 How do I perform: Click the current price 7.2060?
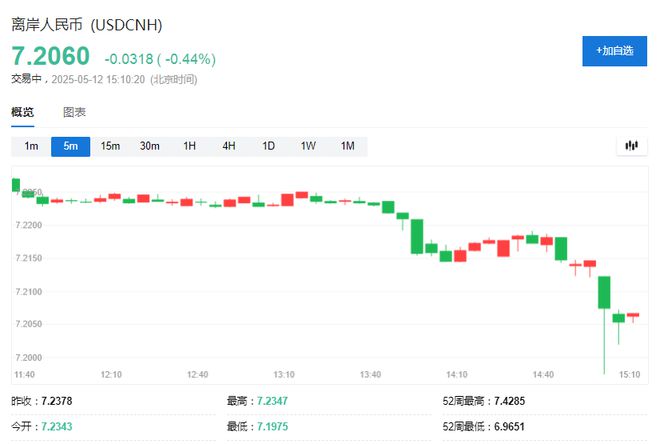click(x=51, y=56)
